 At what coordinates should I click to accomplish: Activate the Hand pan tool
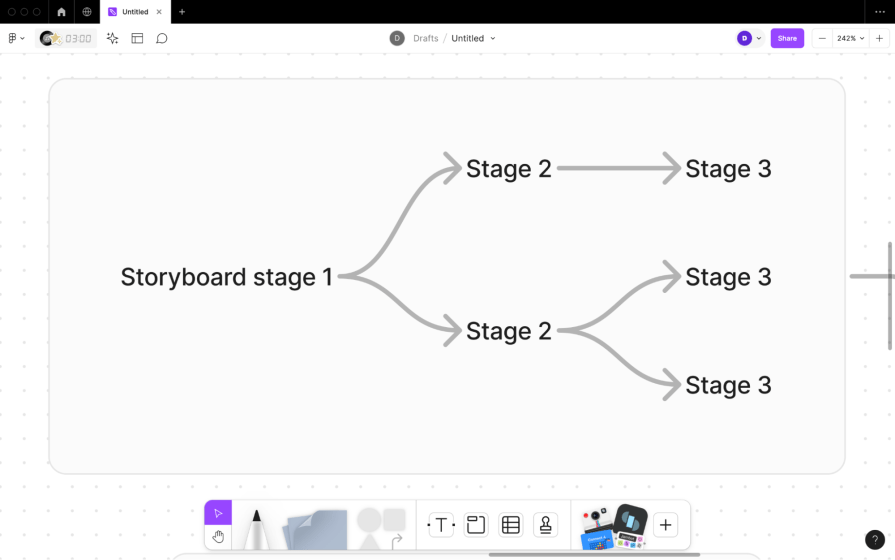(218, 537)
